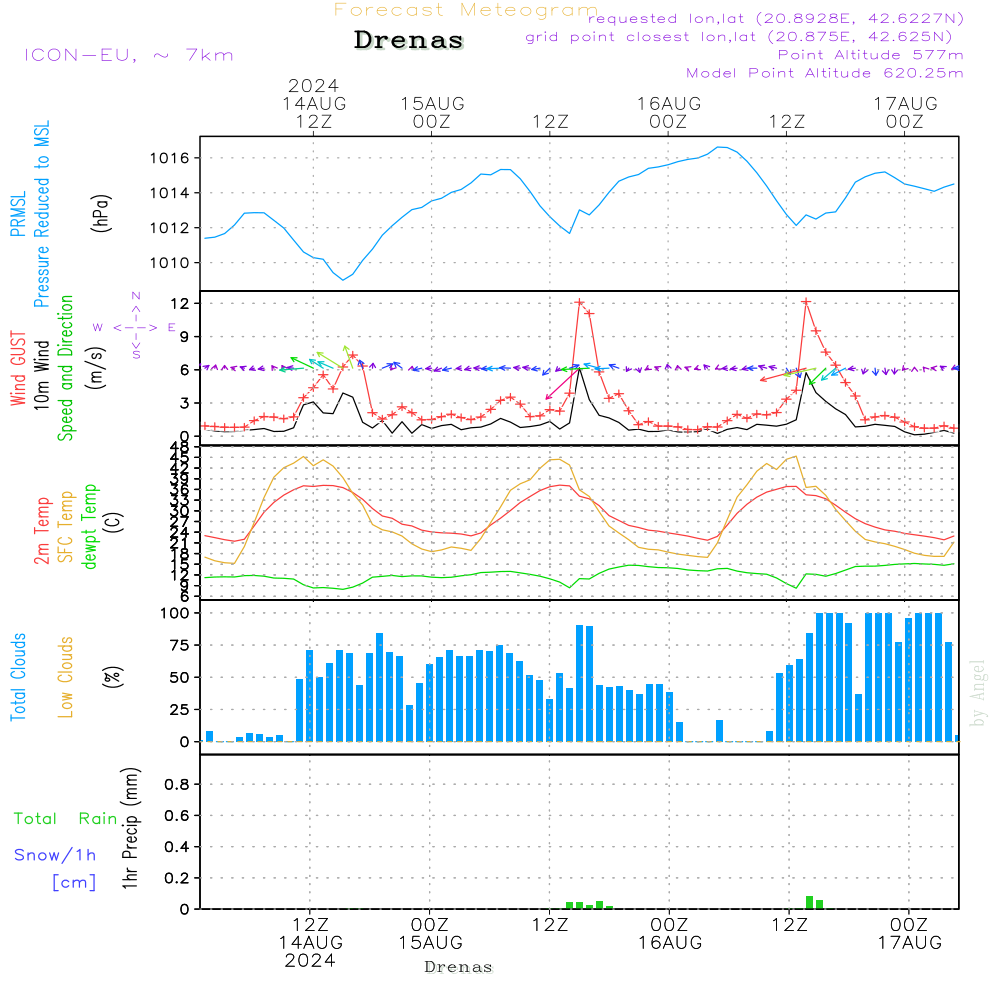The width and height of the screenshot is (1000, 1000).
Task: Click the wind gust peak near 12 m/s on 15AUG
Action: [579, 303]
